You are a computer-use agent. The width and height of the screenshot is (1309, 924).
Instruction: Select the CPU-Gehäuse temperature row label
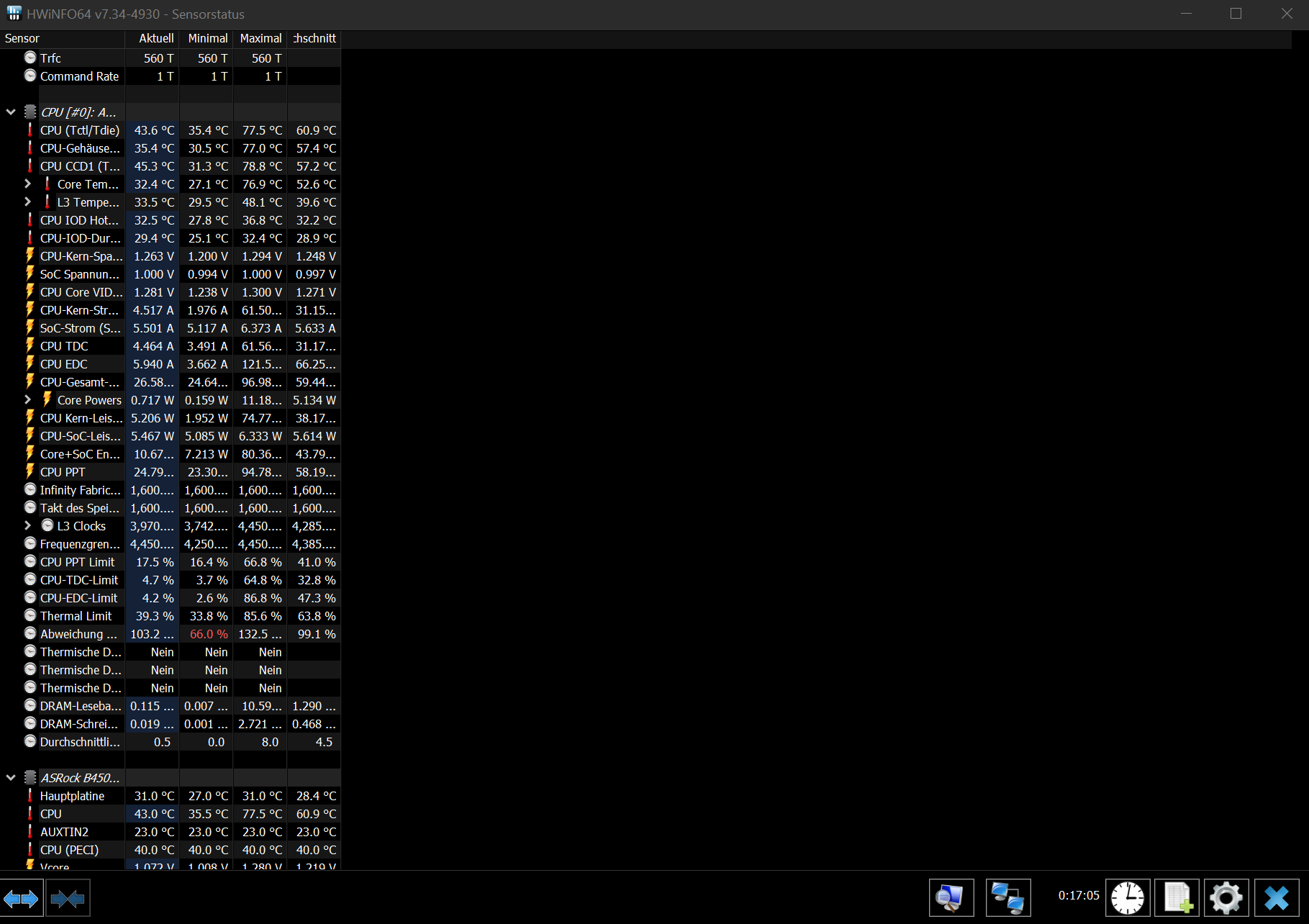tap(80, 148)
